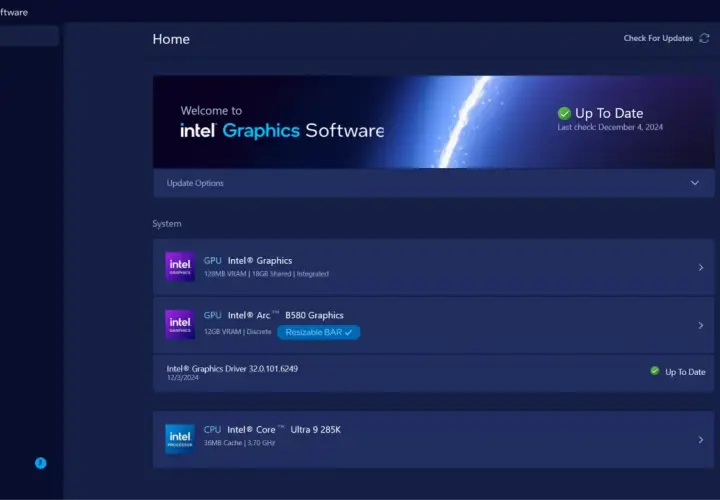Screen dimensions: 720x500
Task: Open Intel Graphics integrated GPU details arrow
Action: tap(701, 267)
